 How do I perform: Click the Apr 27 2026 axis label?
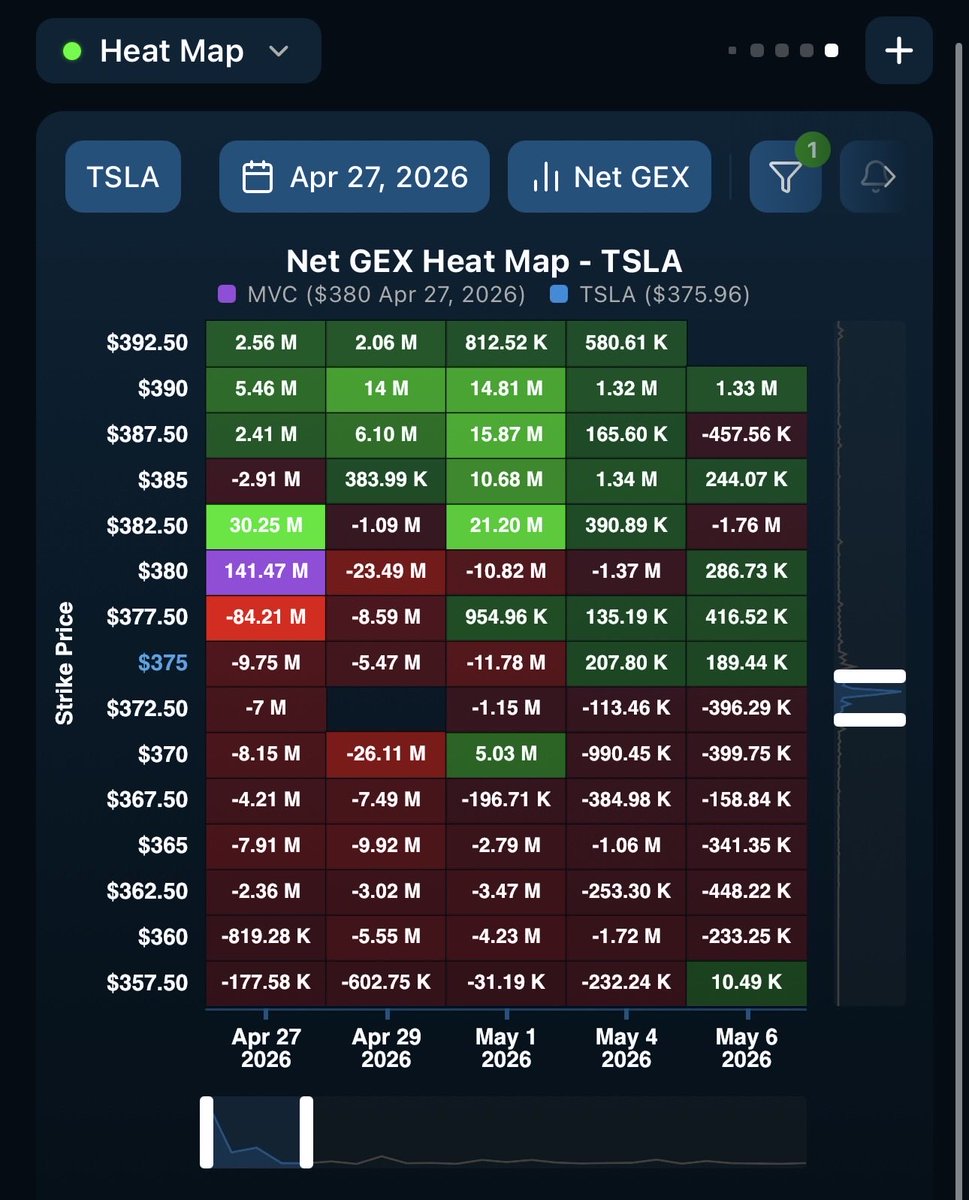click(266, 1048)
